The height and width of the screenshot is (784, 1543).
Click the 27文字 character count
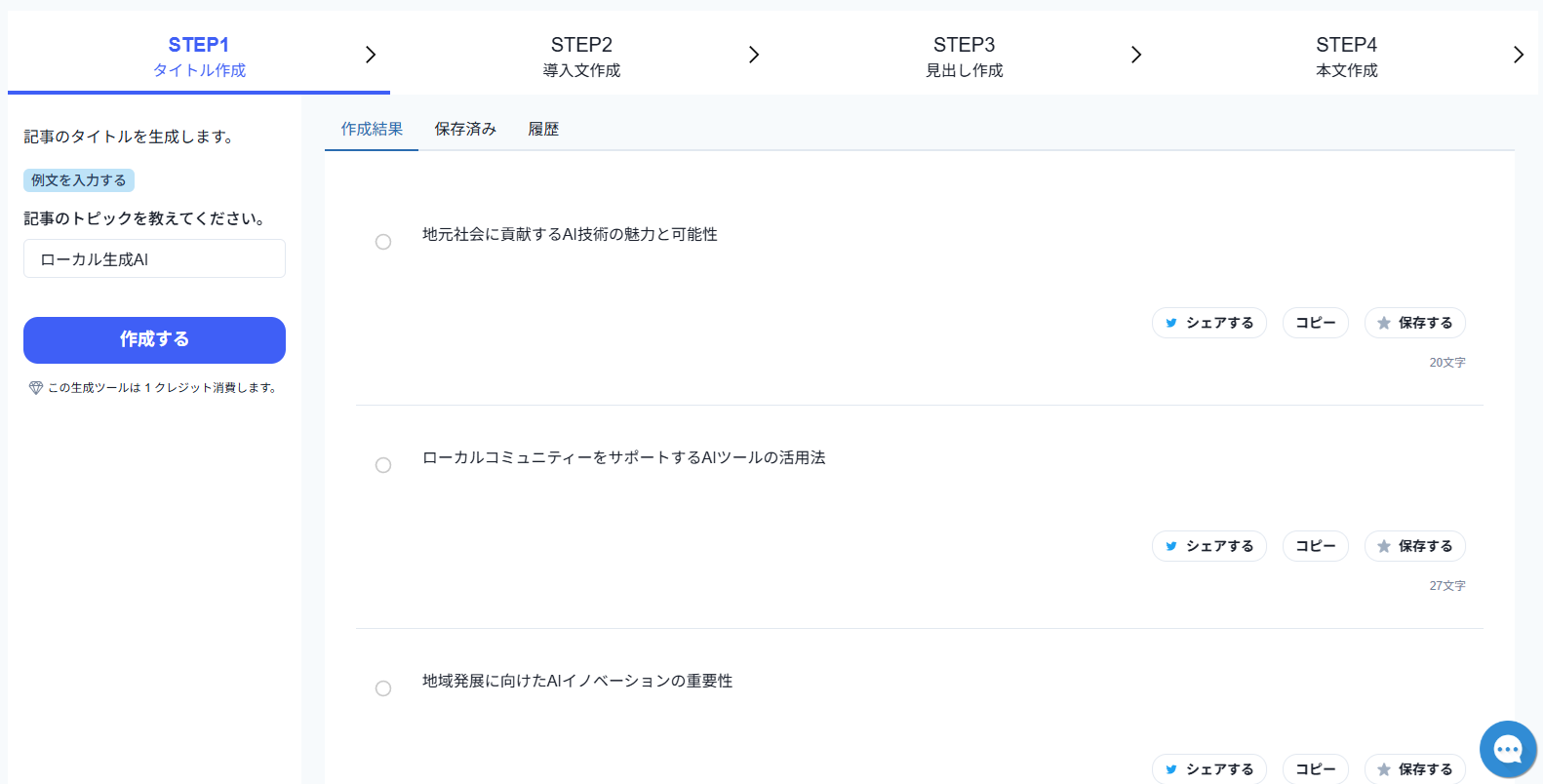(x=1447, y=586)
